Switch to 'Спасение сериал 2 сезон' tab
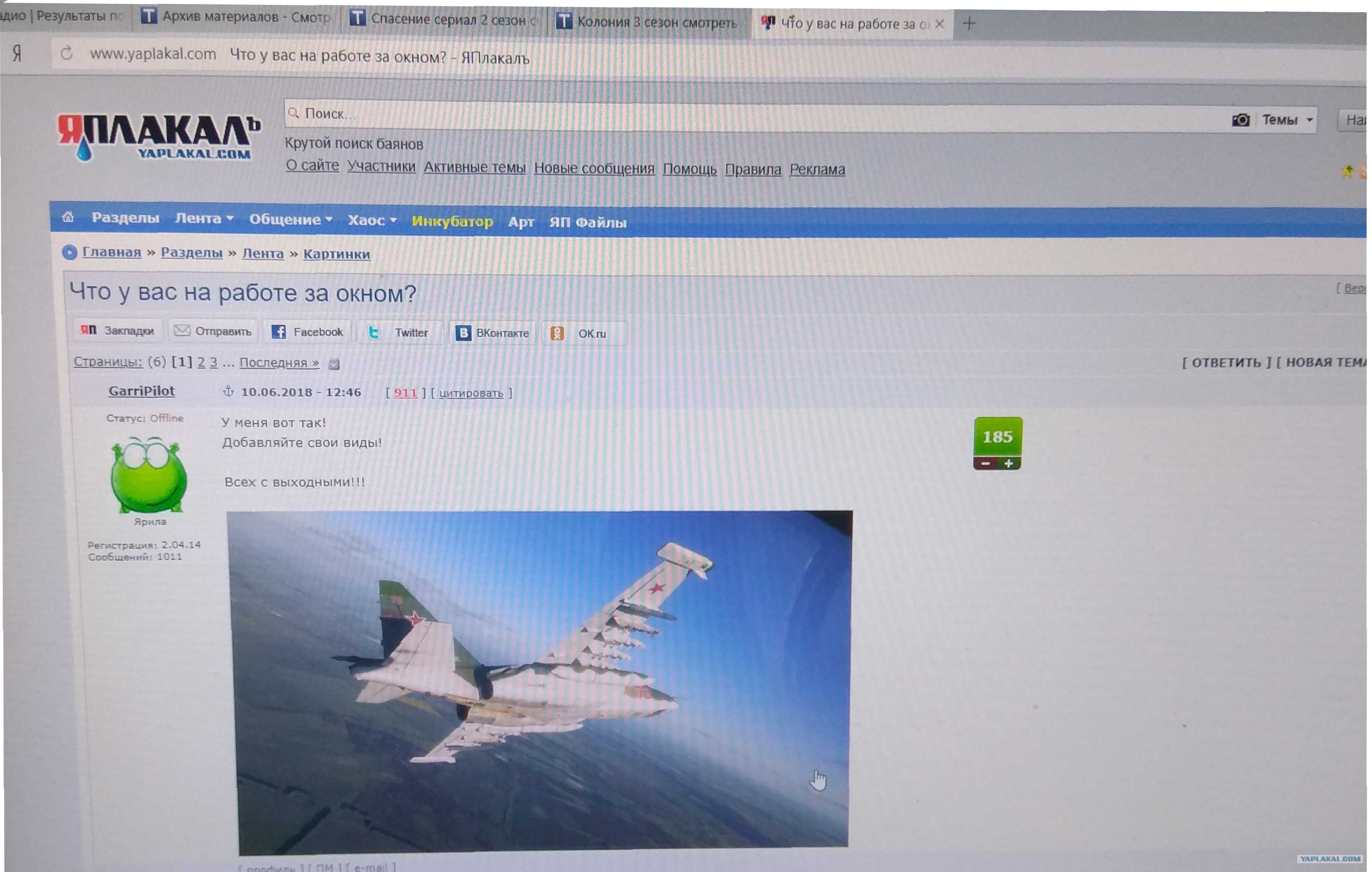This screenshot has width=1372, height=872. [445, 19]
